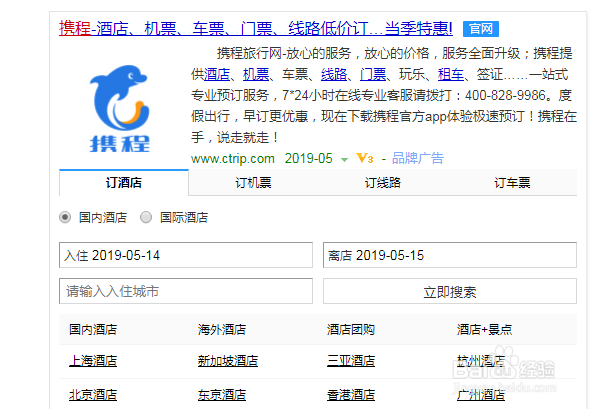Click the 品牌广告 label link
This screenshot has width=590, height=409.
(418, 158)
